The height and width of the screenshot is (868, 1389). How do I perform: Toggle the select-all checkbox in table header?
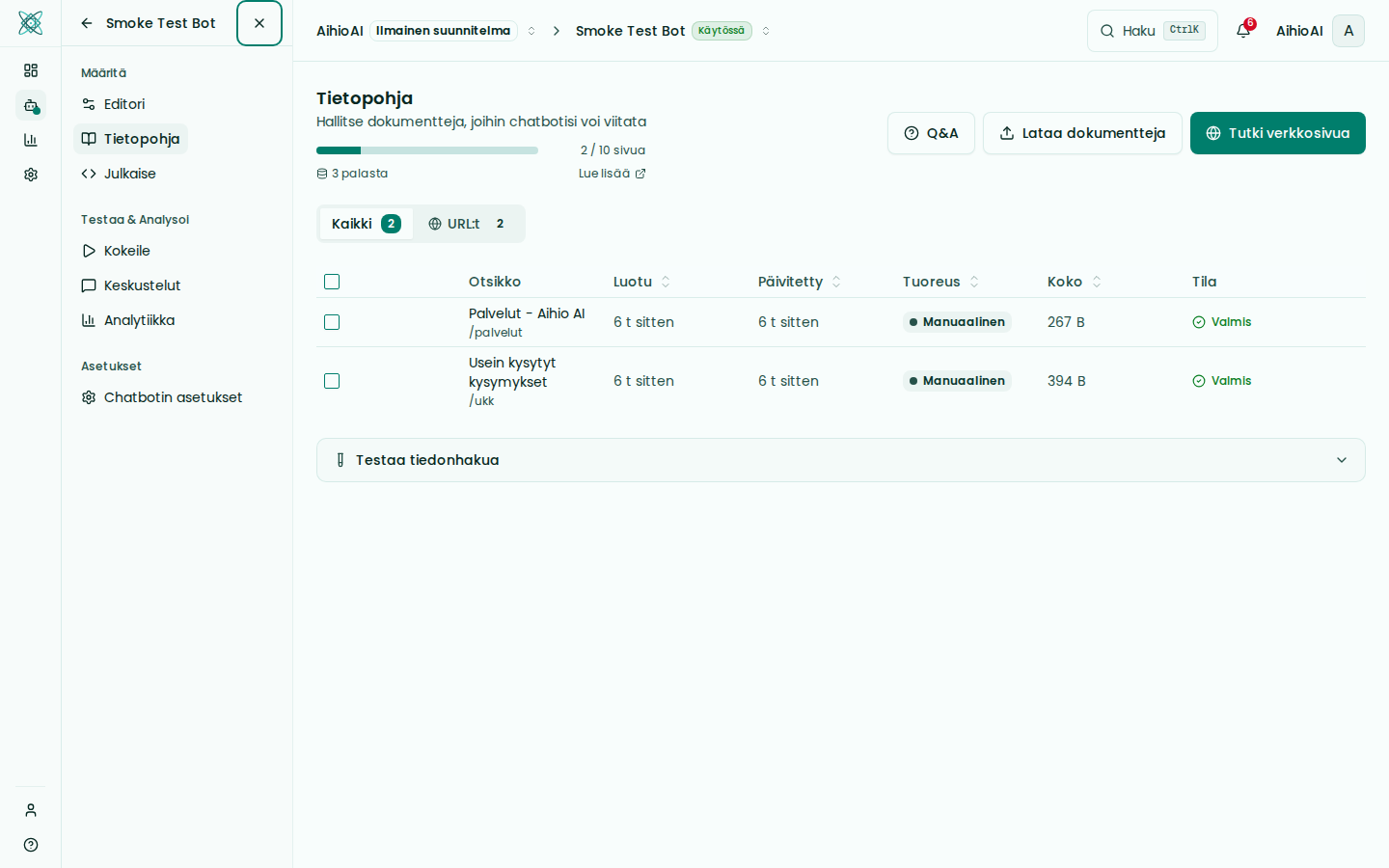click(x=332, y=282)
